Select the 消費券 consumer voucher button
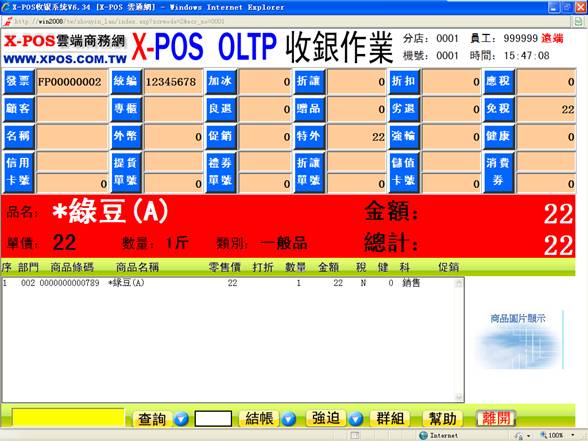The height and width of the screenshot is (441, 588). pyautogui.click(x=498, y=172)
